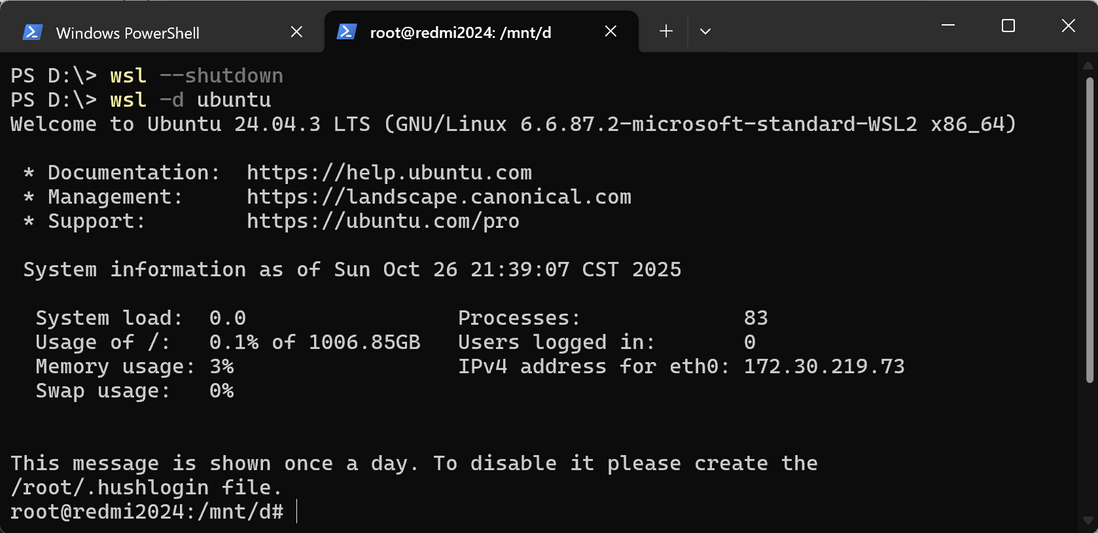Screen dimensions: 1098x533
Task: Follow the landscape.canonical.com management link
Action: click(x=438, y=197)
